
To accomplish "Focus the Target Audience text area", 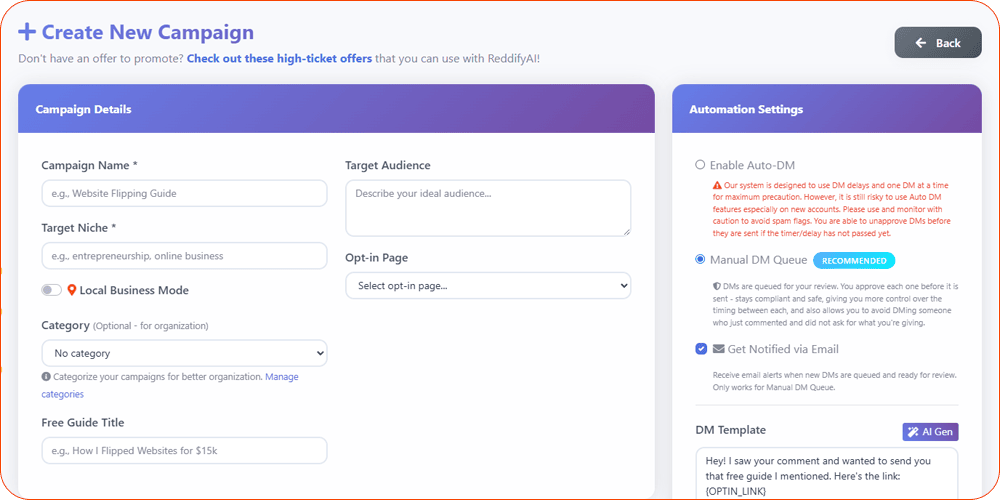I will (488, 207).
